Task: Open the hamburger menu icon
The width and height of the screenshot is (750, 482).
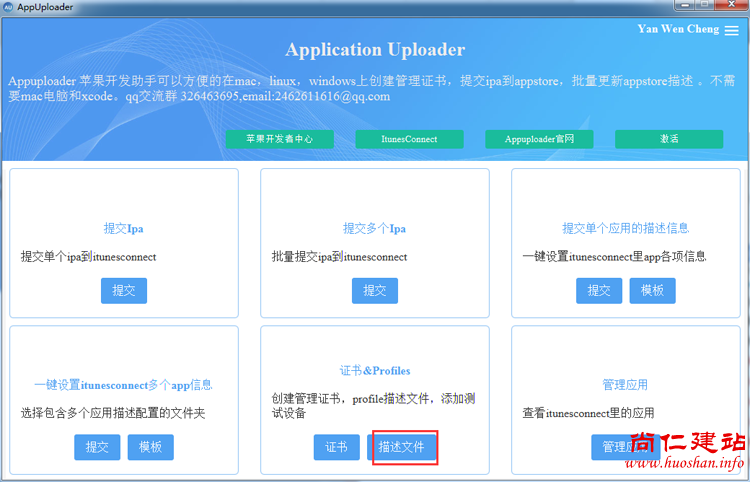Action: coord(732,31)
